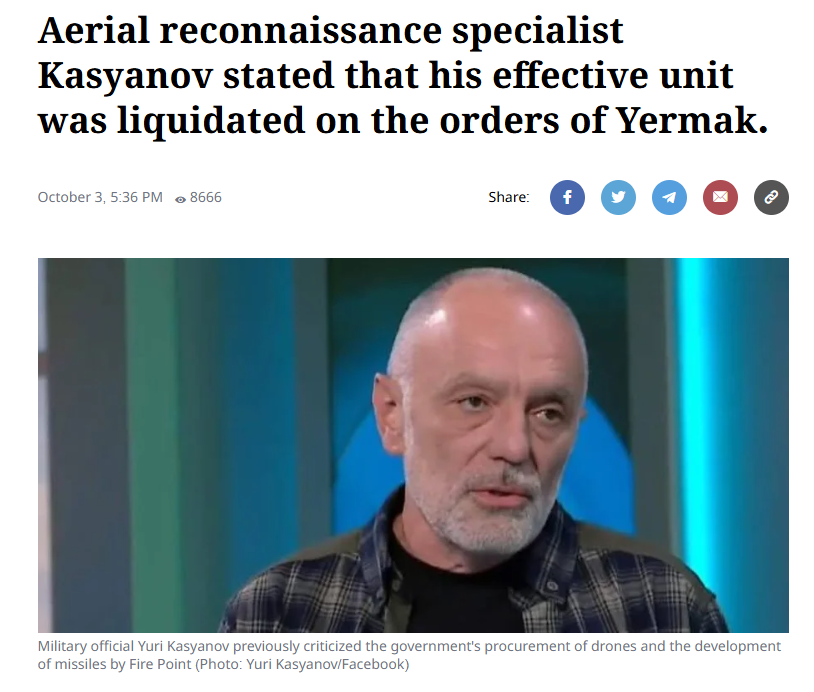Share the article on Facebook
This screenshot has width=814, height=692.
pyautogui.click(x=567, y=197)
